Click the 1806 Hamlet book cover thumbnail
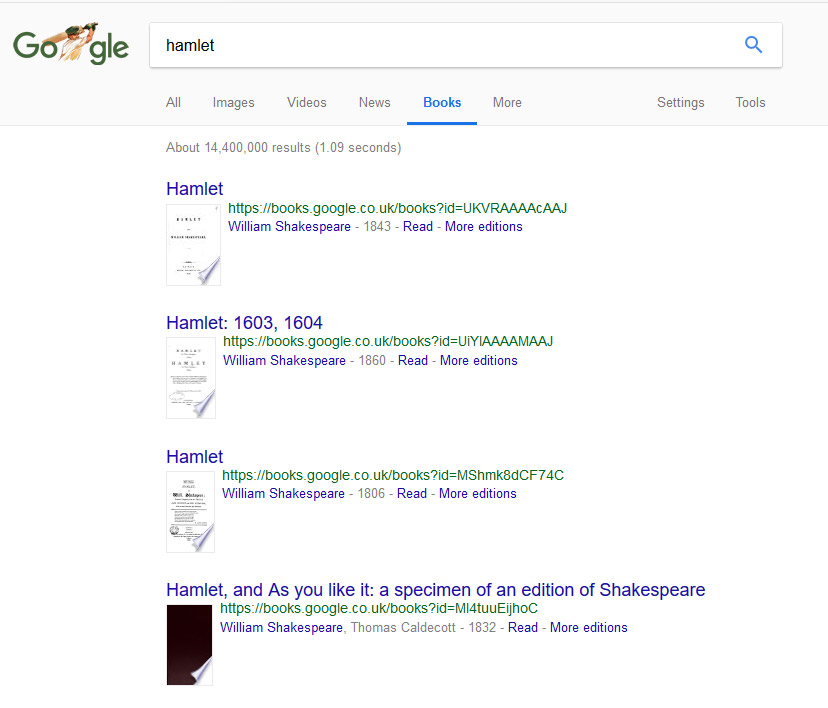Image resolution: width=828 pixels, height=708 pixels. 190,512
